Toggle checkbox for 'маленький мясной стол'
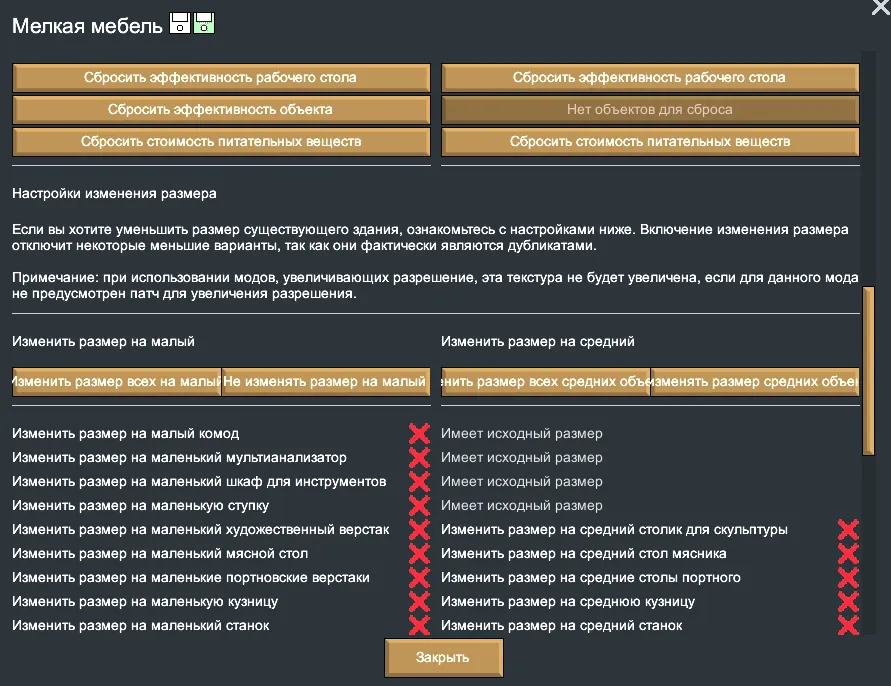This screenshot has width=891, height=686. [x=419, y=554]
